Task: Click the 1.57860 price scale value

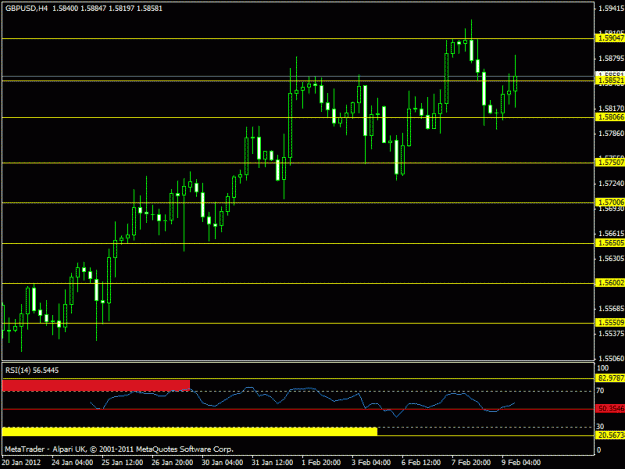Action: (611, 133)
